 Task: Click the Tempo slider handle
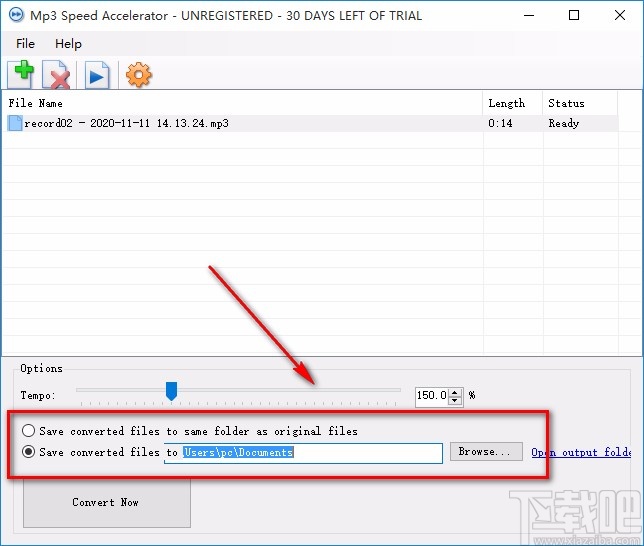click(171, 391)
